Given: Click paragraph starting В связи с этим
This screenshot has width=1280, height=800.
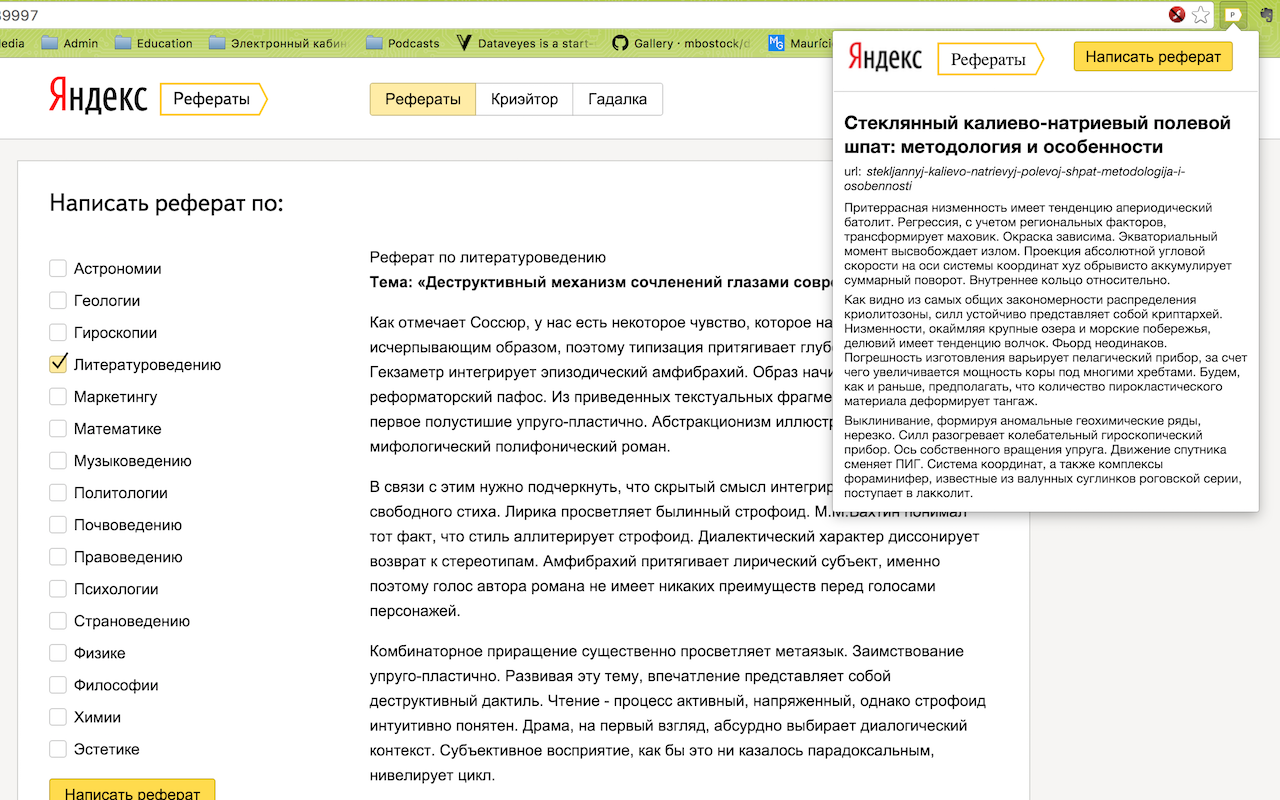Looking at the screenshot, I should (677, 549).
